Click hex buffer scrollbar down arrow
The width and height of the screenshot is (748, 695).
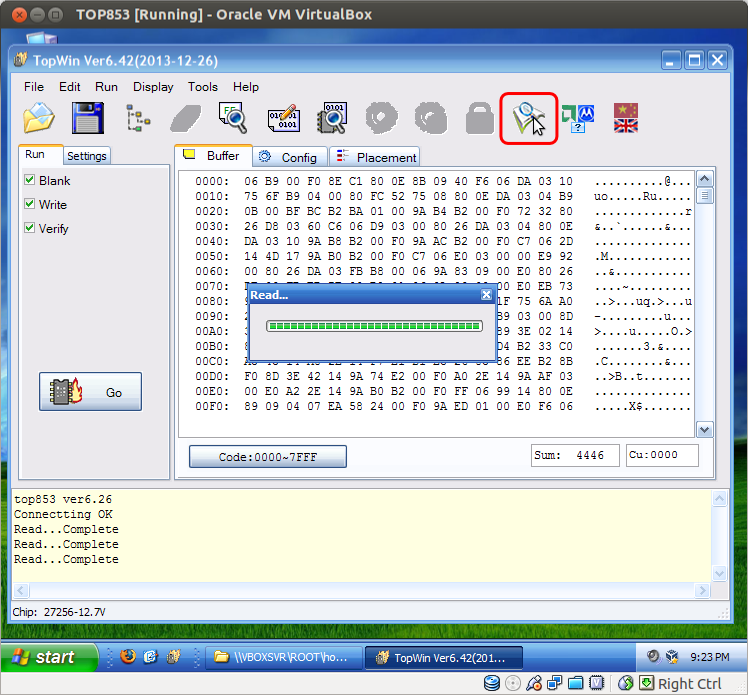pos(705,429)
